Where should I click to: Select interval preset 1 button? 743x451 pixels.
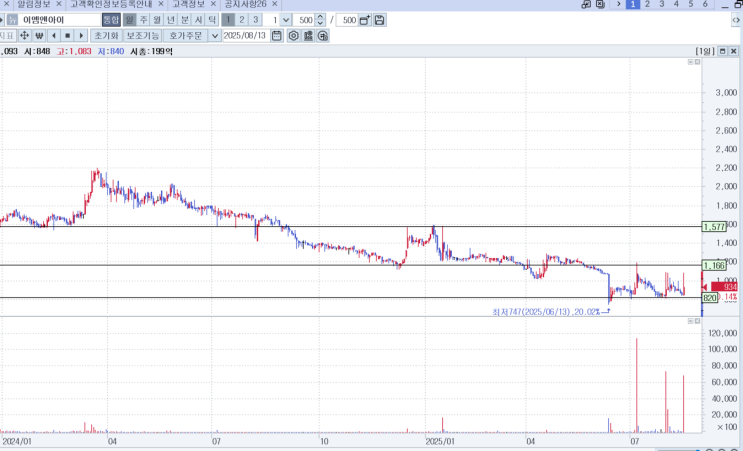228,20
